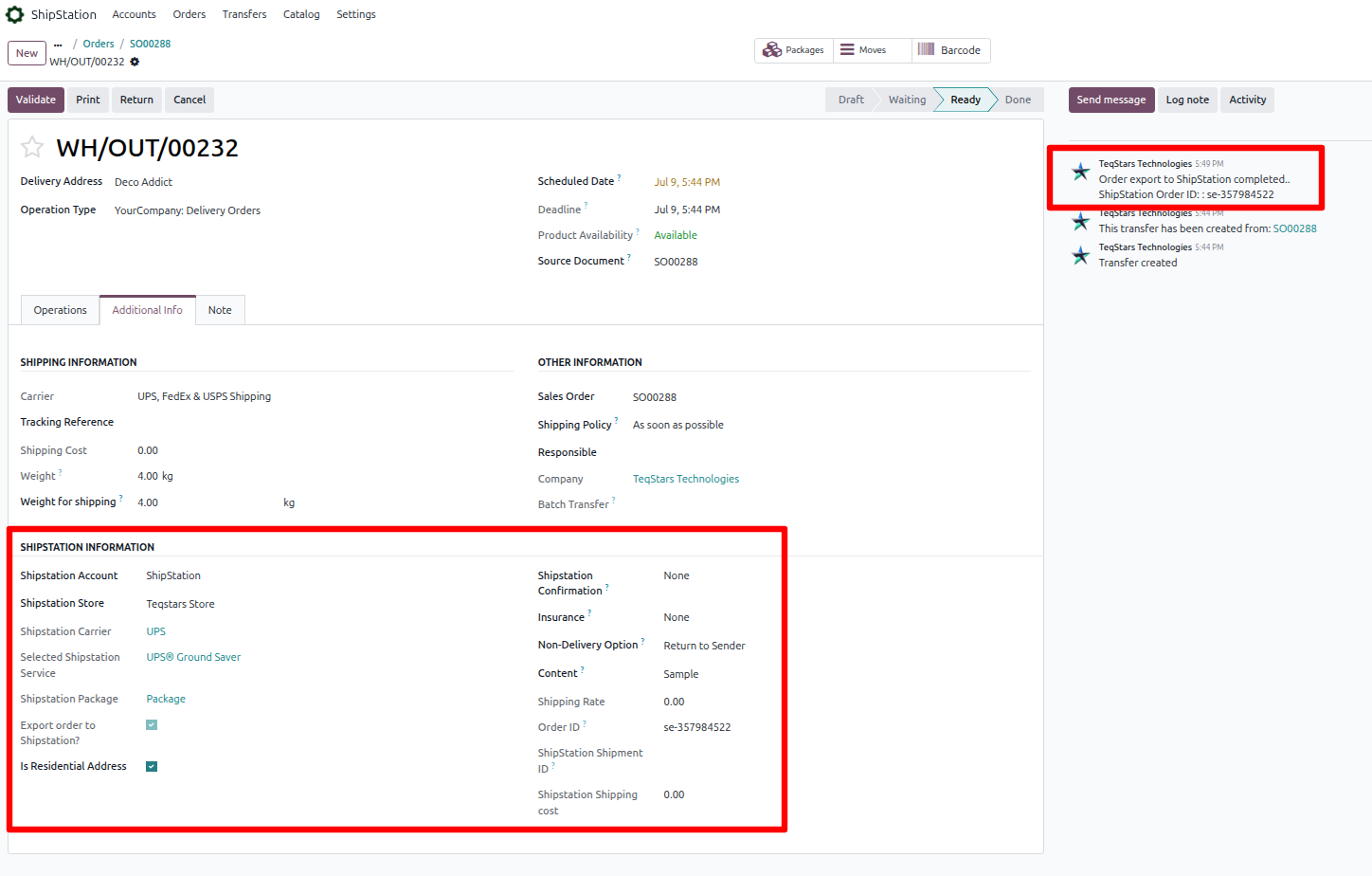Open the SO00288 breadcrumb link
This screenshot has height=876, width=1372.
point(150,44)
